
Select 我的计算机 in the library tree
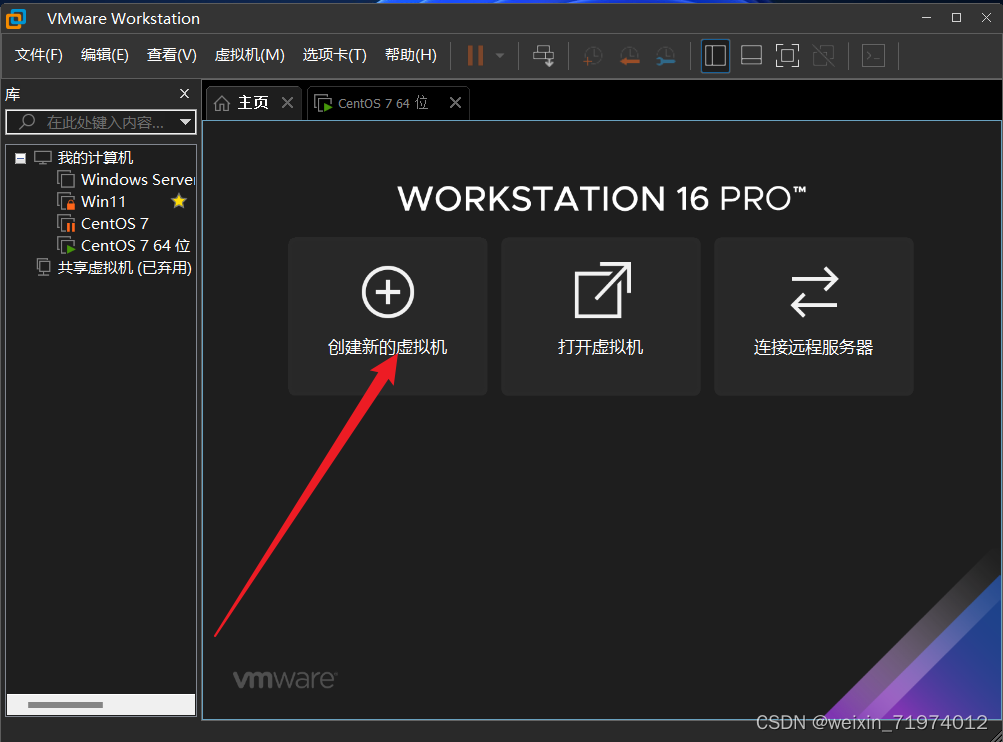pos(95,157)
